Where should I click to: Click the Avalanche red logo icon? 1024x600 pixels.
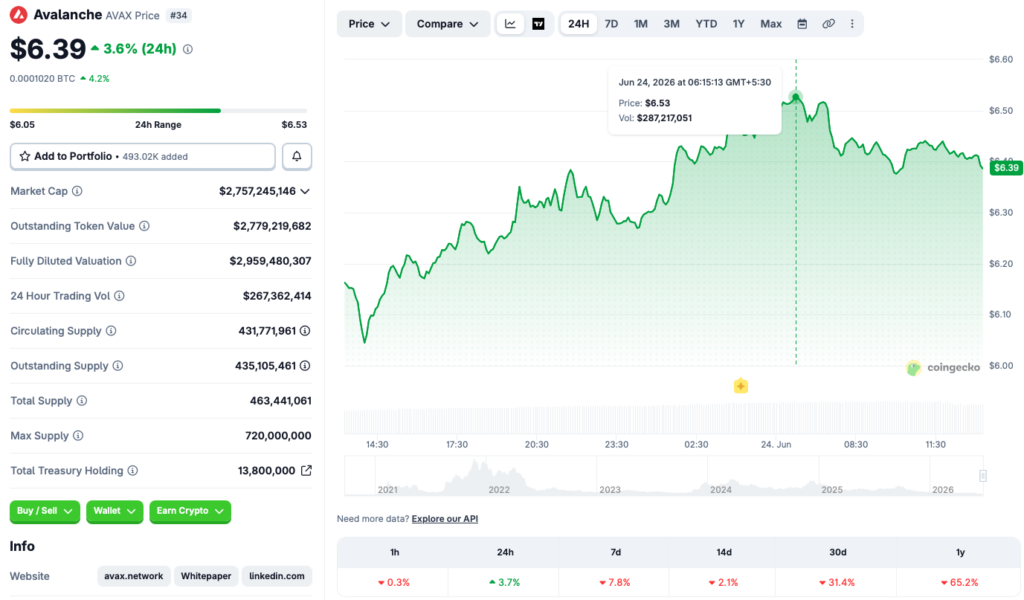click(x=19, y=14)
